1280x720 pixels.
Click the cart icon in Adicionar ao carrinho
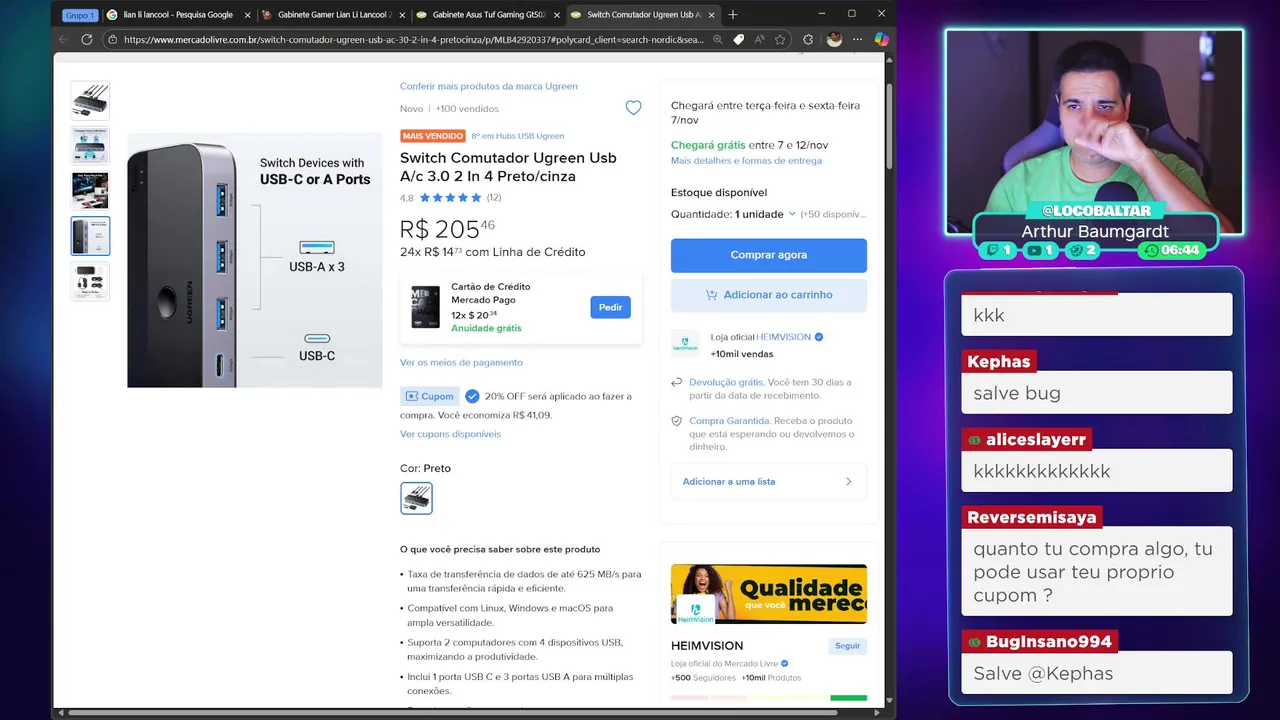coord(711,295)
